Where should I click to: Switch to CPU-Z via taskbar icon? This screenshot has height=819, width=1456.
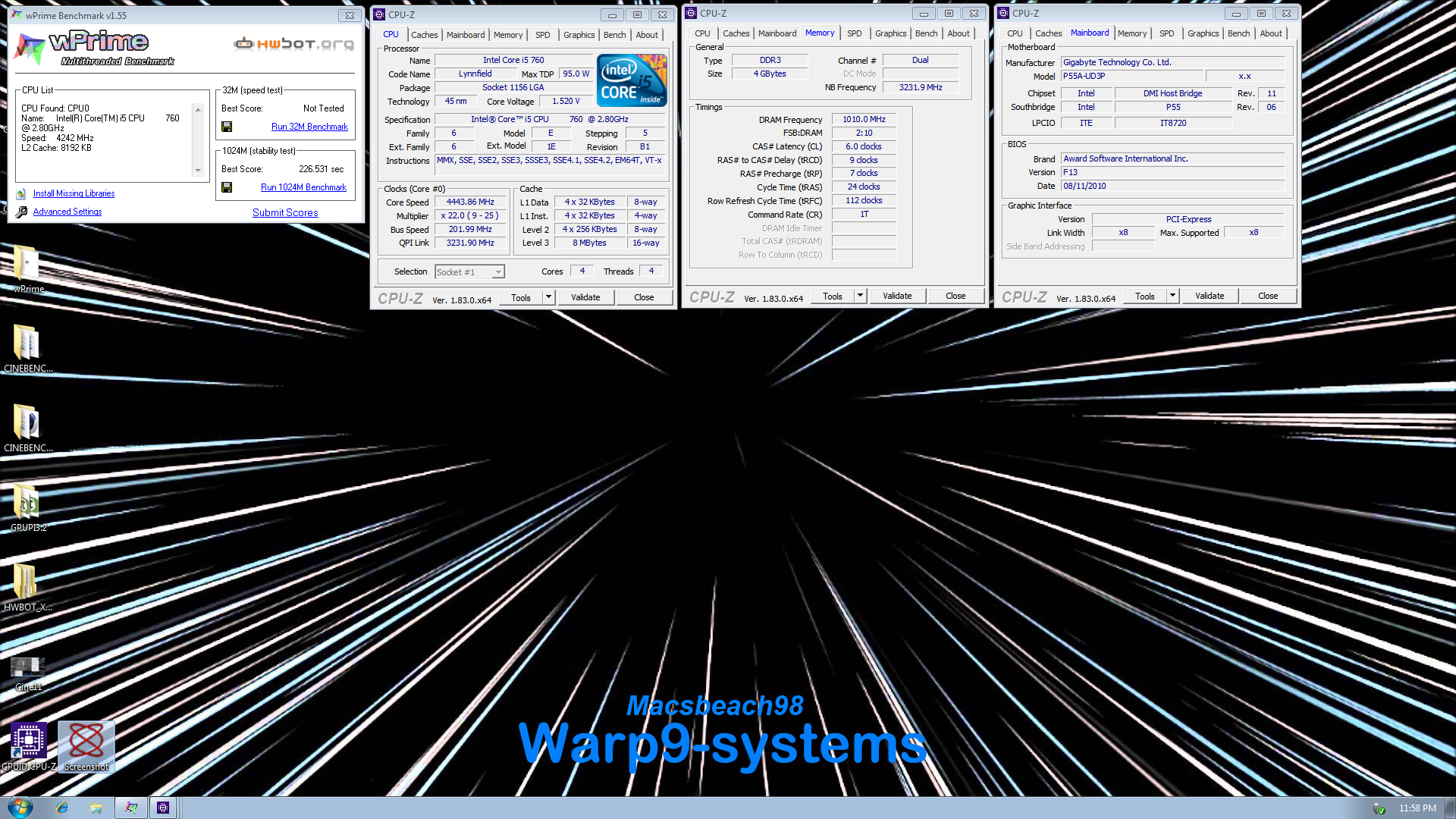pyautogui.click(x=163, y=808)
